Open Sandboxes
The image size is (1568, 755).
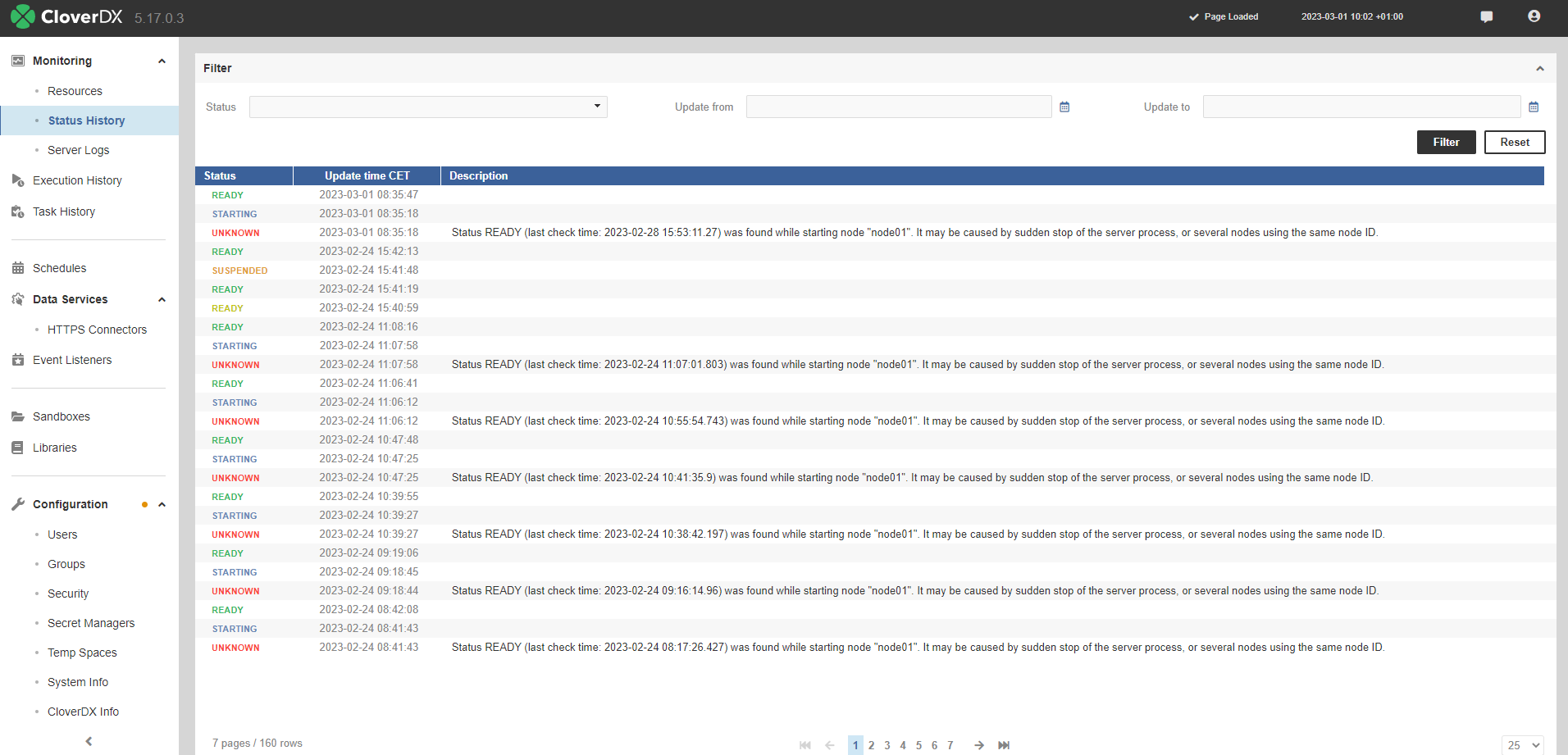62,416
